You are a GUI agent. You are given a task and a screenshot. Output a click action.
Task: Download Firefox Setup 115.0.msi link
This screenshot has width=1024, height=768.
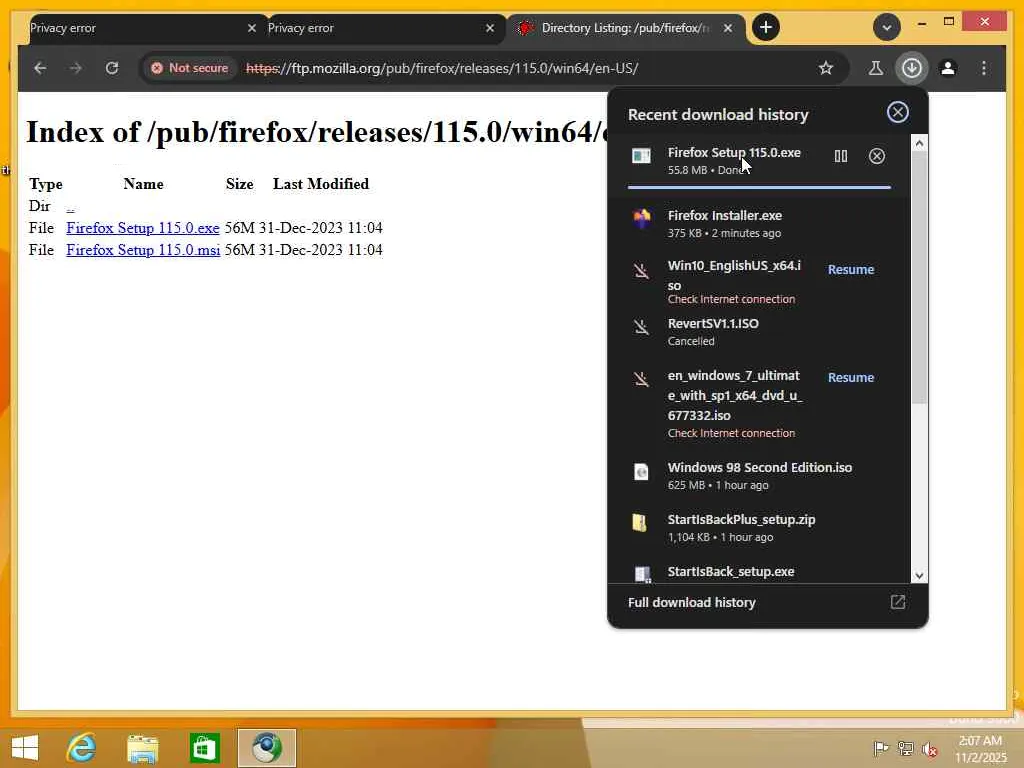click(x=143, y=250)
